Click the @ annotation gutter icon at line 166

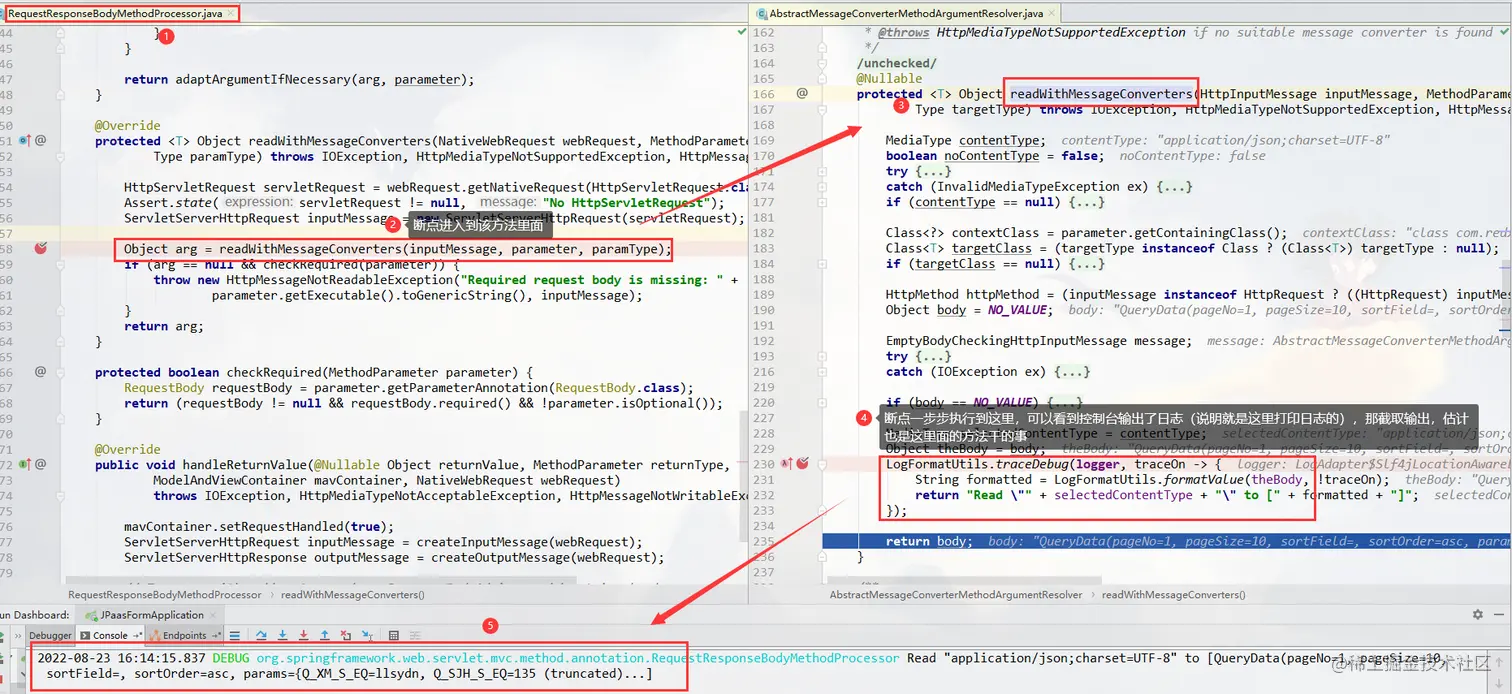(802, 93)
